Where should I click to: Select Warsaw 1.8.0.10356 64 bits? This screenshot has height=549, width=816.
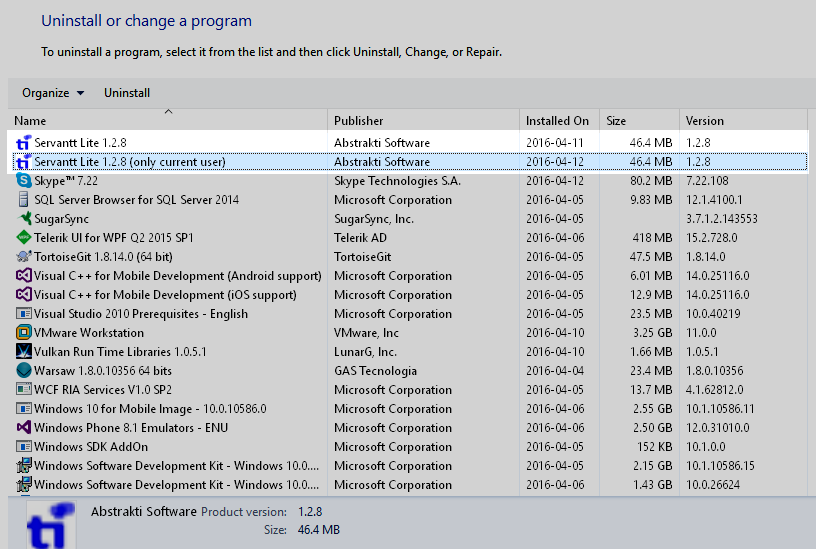[103, 371]
